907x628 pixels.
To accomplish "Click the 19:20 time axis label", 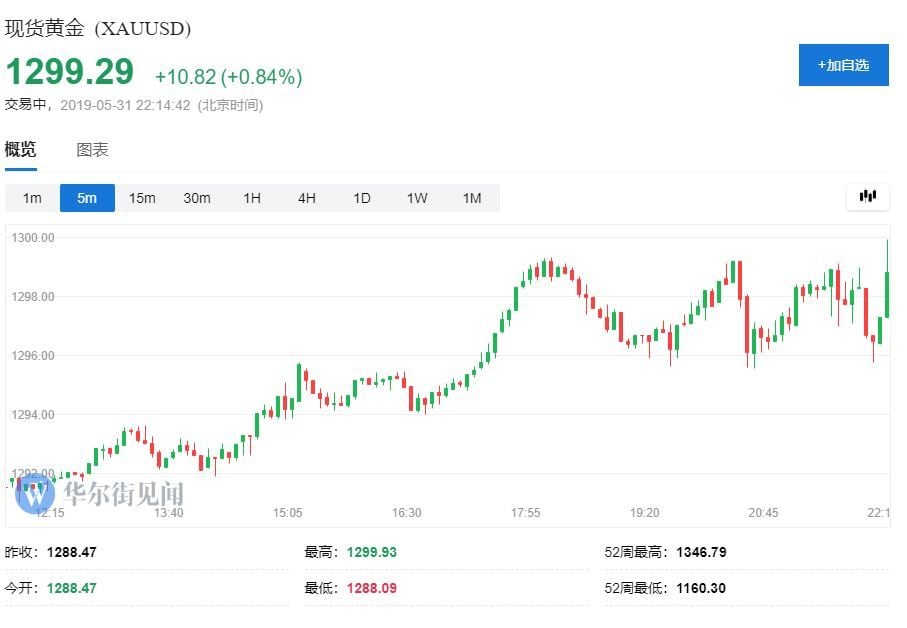I will (644, 513).
